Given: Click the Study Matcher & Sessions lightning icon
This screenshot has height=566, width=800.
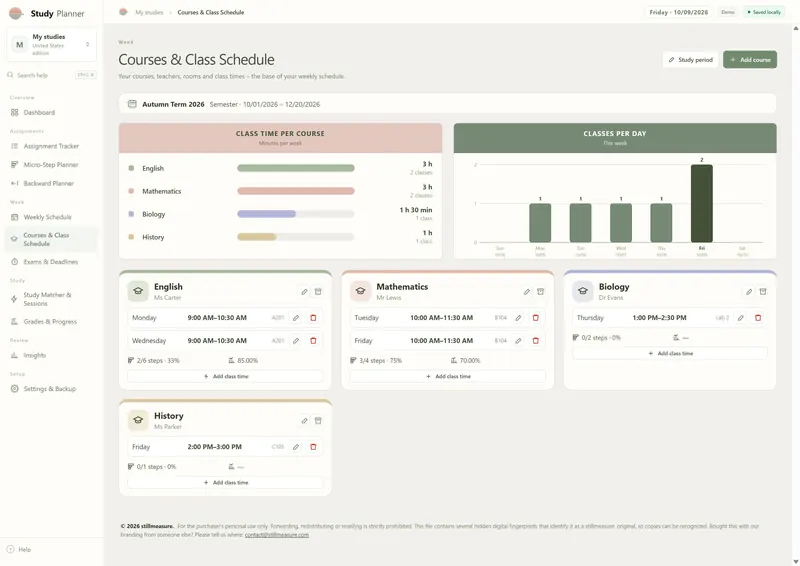Looking at the screenshot, I should click(14, 299).
